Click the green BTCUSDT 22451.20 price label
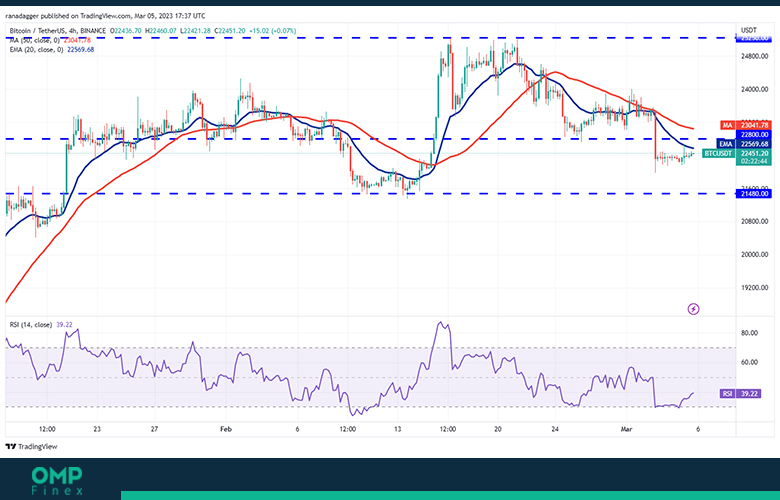Image resolution: width=780 pixels, height=500 pixels. coord(737,154)
